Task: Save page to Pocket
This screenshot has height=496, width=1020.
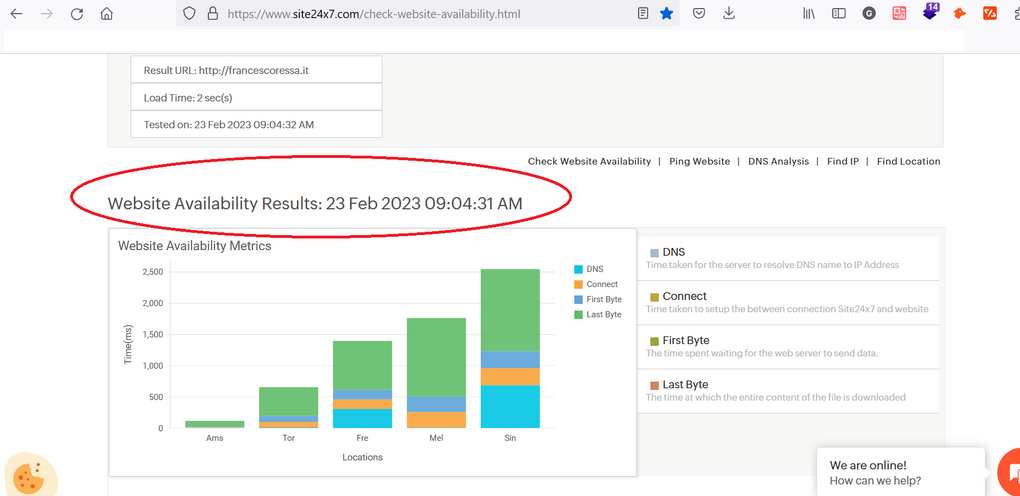Action: click(699, 13)
